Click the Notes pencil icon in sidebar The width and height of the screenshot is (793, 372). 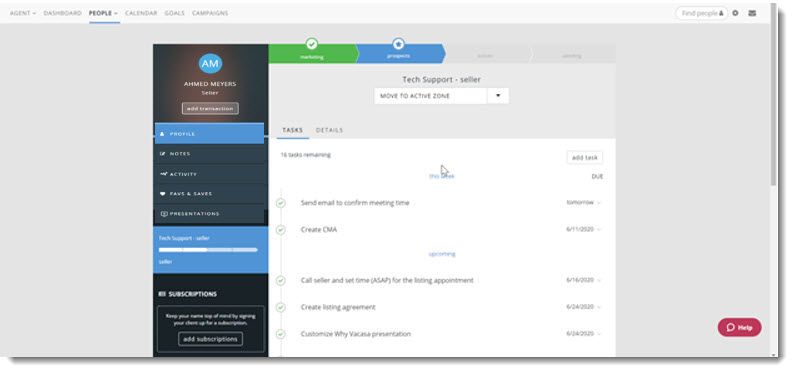[x=162, y=154]
